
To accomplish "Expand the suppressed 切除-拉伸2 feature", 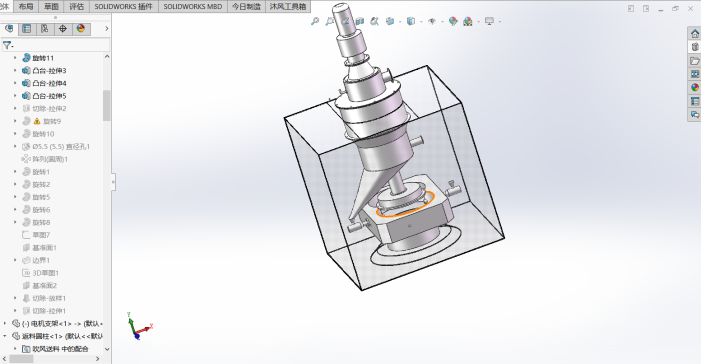I will coord(15,108).
